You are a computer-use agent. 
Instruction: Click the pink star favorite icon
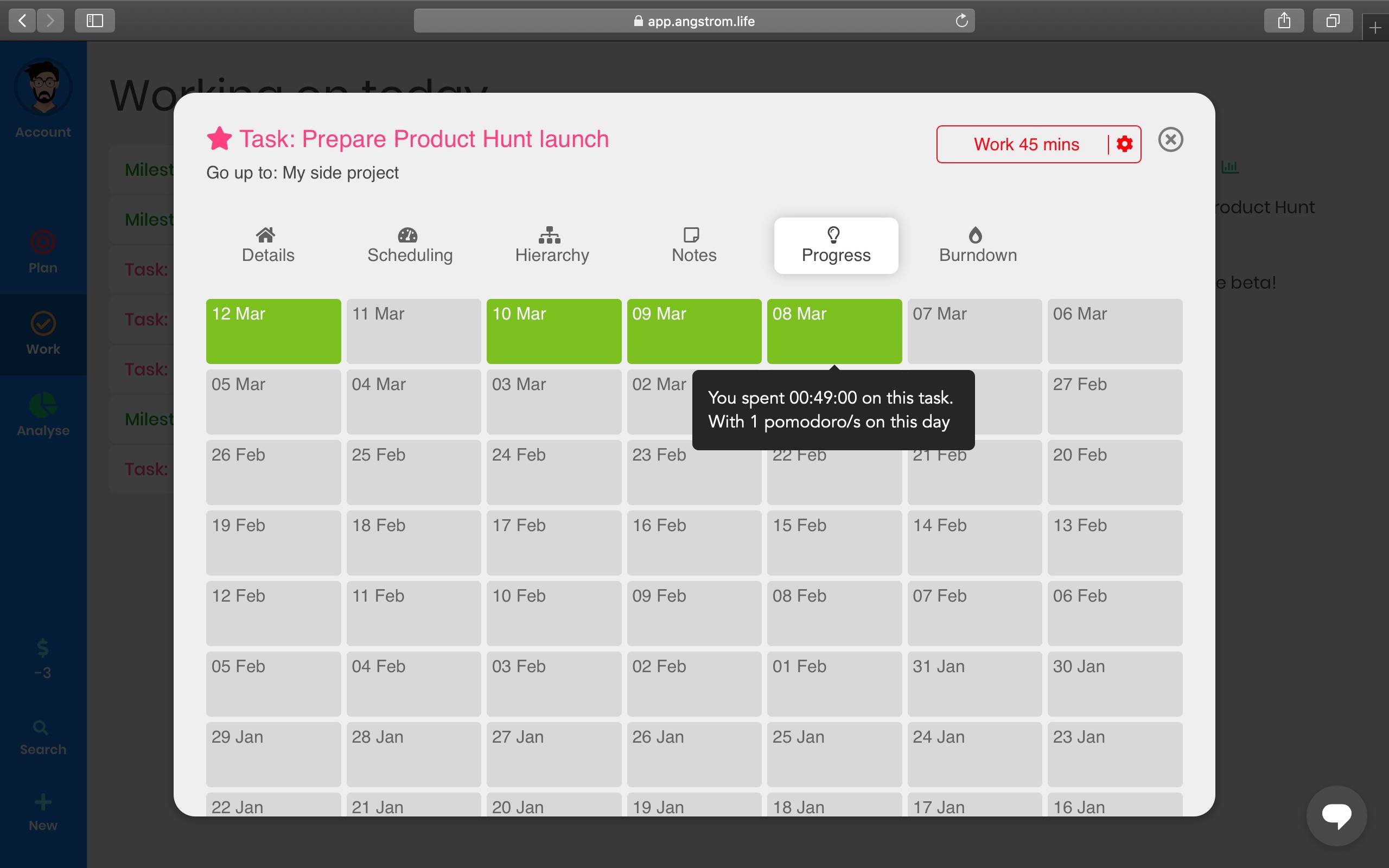pos(219,139)
